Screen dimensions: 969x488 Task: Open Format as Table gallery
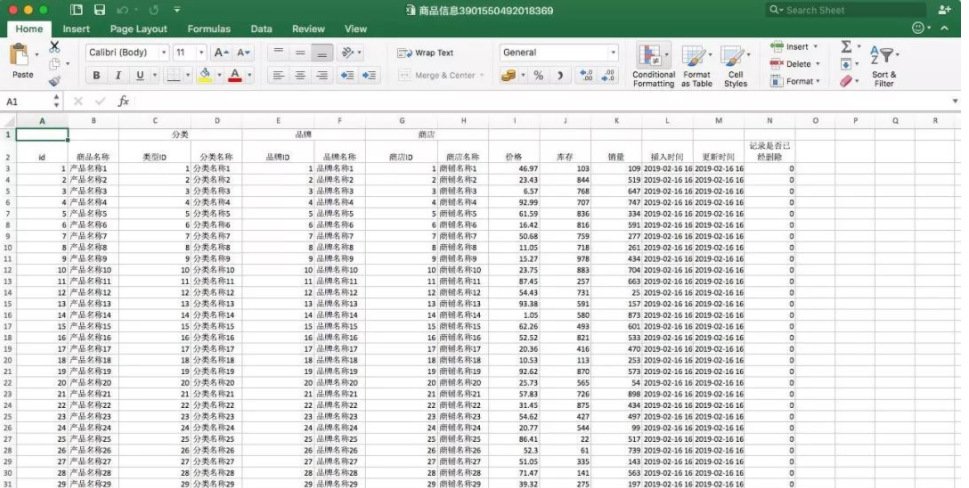pyautogui.click(x=696, y=65)
